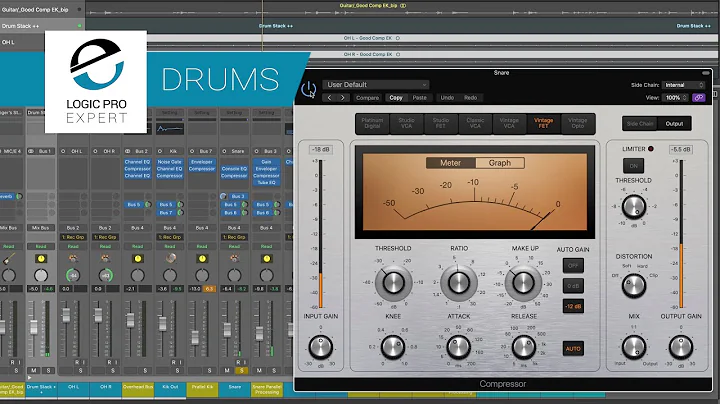This screenshot has height=404, width=720.
Task: Click the Kik channel drum icon
Action: click(170, 258)
